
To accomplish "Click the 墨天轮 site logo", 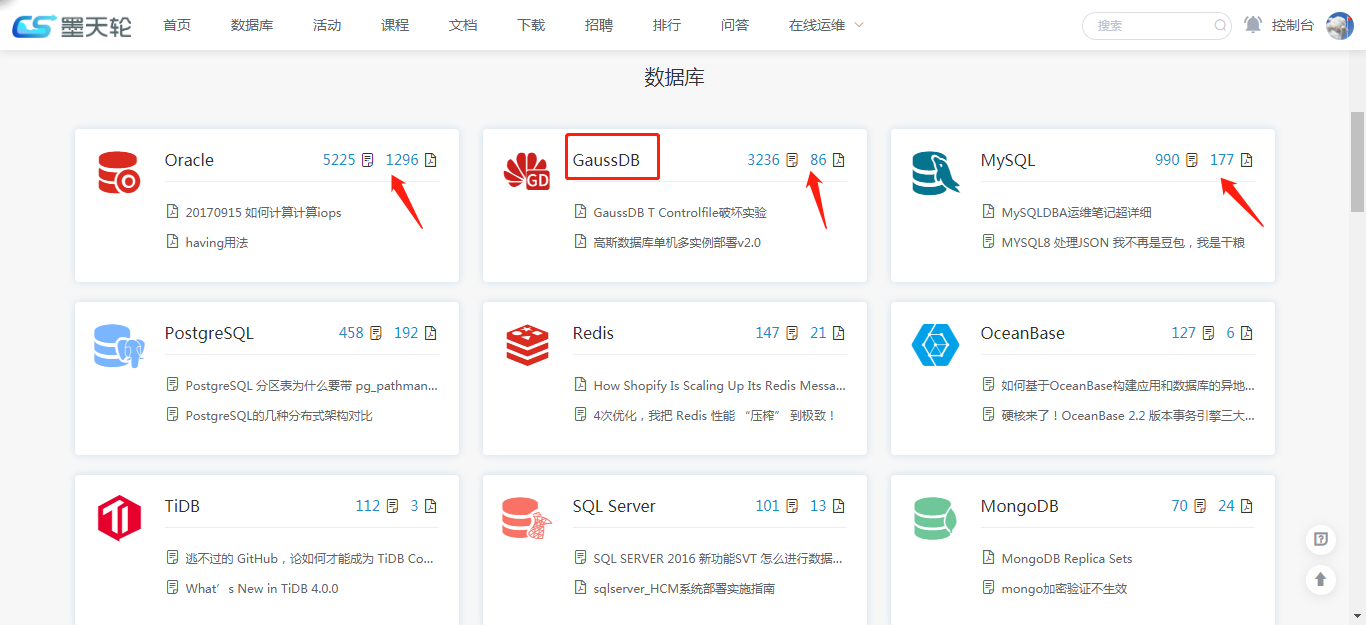I will (72, 25).
